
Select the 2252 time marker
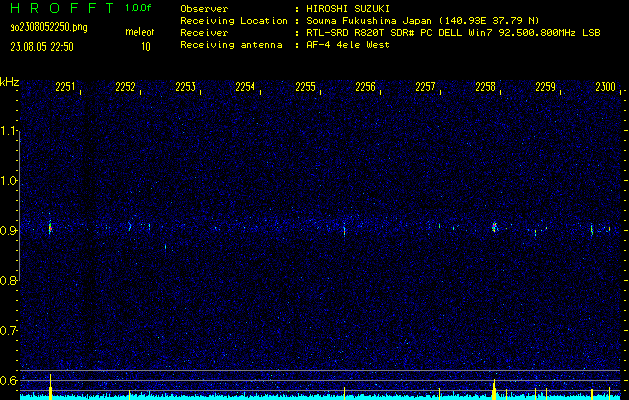(x=126, y=87)
